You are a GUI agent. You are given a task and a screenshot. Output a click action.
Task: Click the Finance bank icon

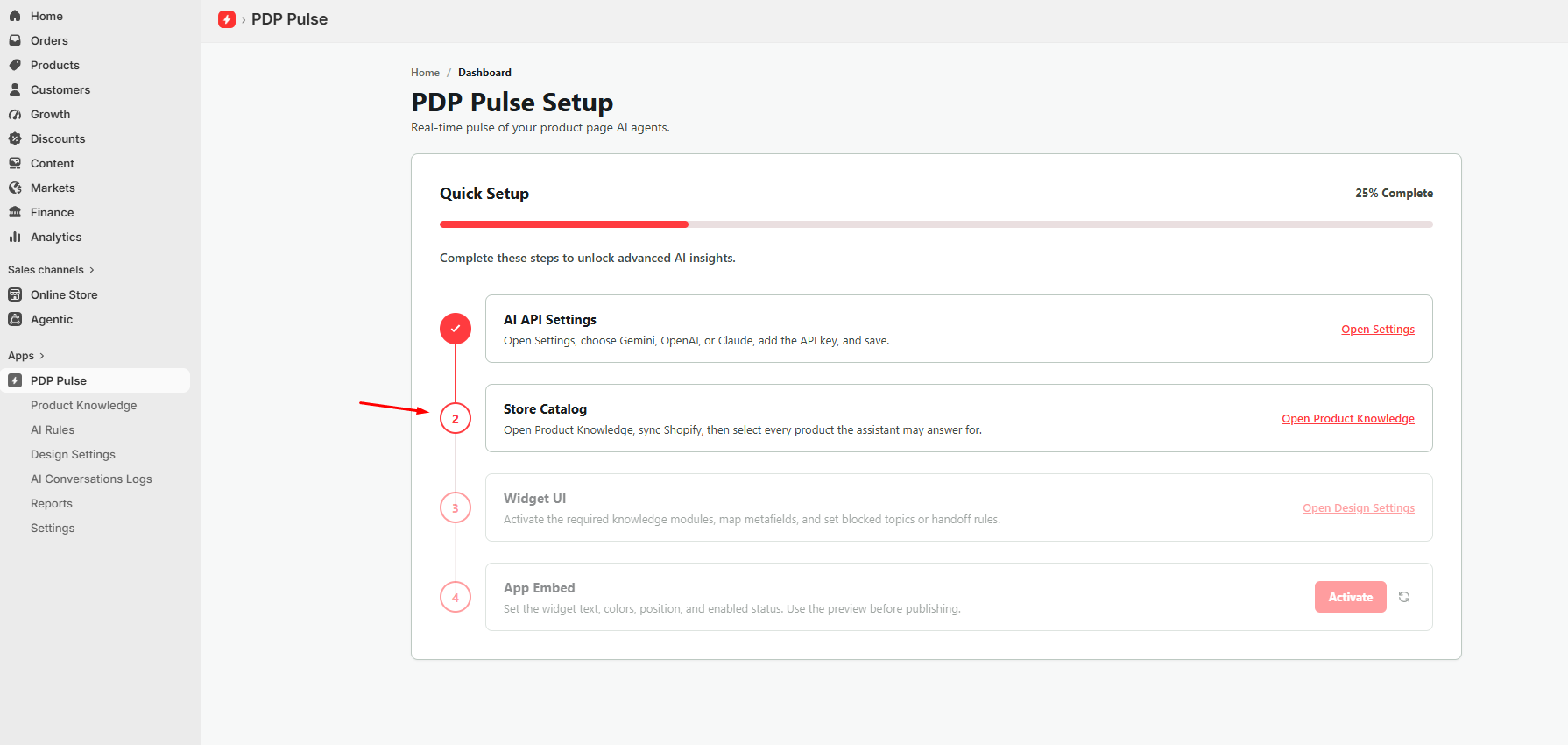click(x=15, y=212)
